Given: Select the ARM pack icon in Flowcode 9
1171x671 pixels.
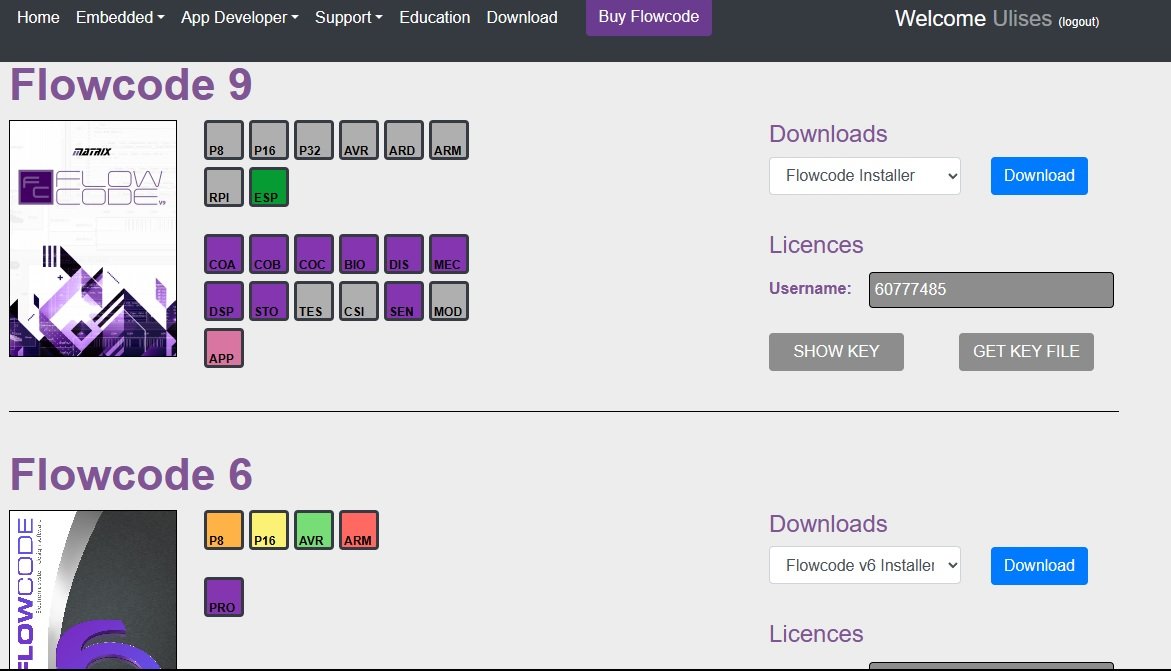Looking at the screenshot, I should pos(449,140).
